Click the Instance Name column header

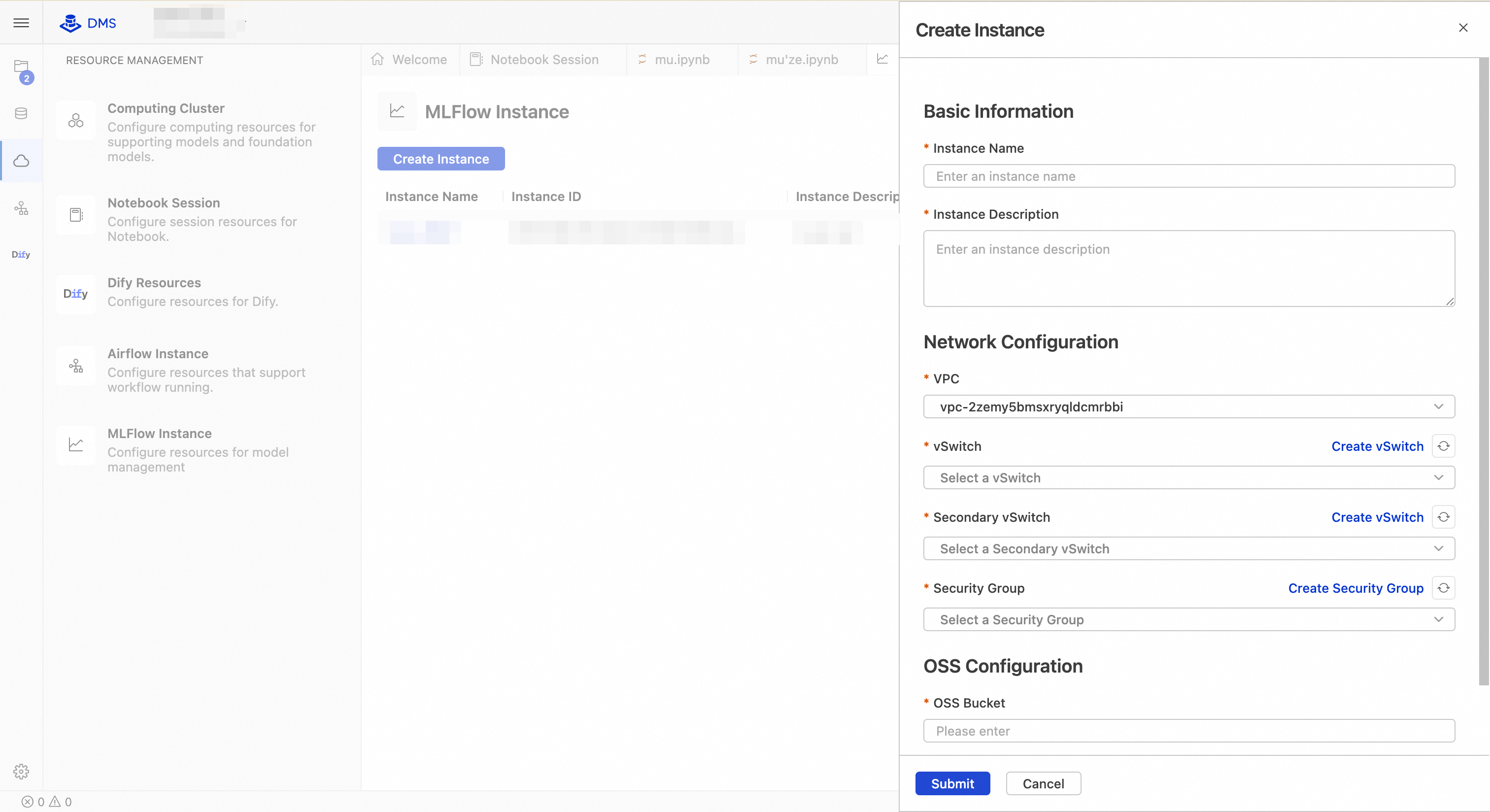click(x=432, y=197)
